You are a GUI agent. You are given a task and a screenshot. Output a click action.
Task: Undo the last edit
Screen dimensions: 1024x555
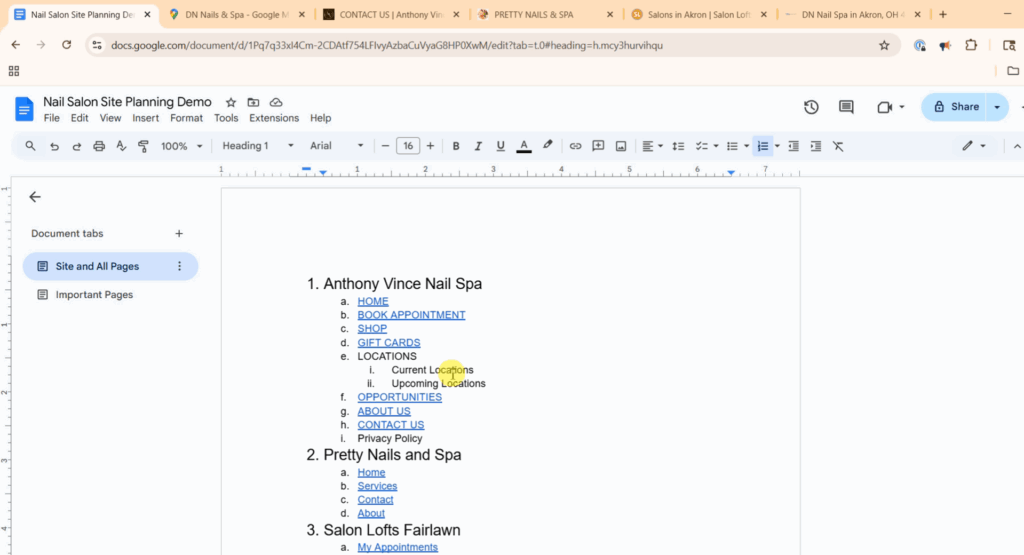pyautogui.click(x=54, y=146)
